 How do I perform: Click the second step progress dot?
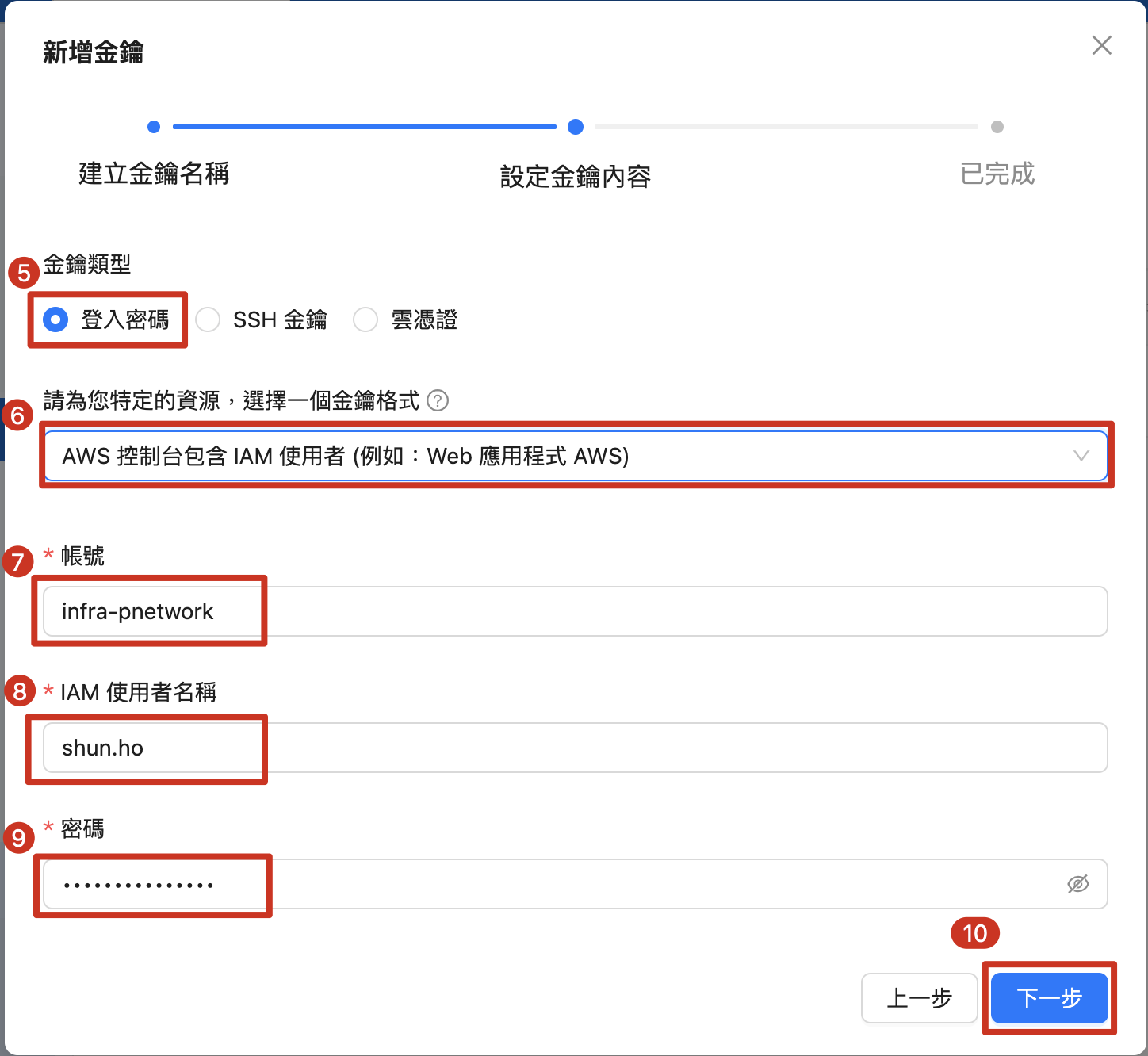coord(576,127)
